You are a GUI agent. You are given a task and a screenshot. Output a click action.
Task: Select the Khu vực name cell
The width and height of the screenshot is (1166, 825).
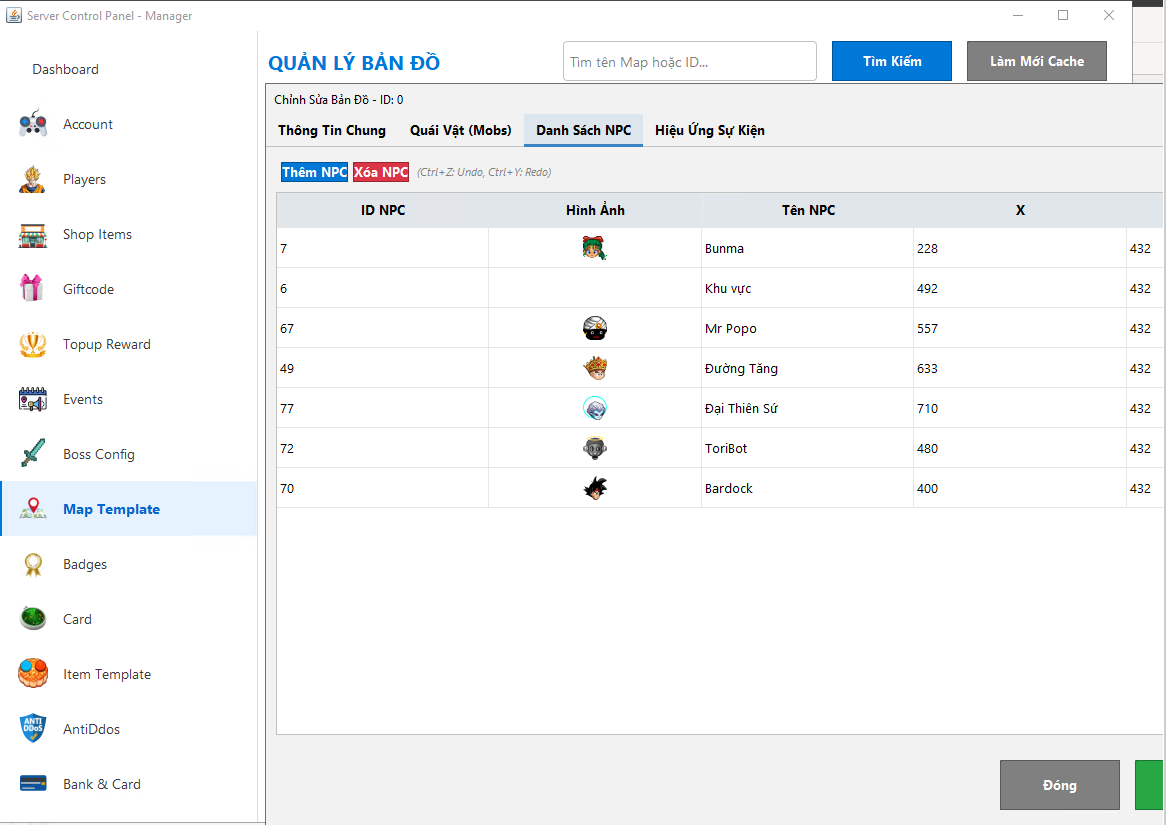point(808,288)
